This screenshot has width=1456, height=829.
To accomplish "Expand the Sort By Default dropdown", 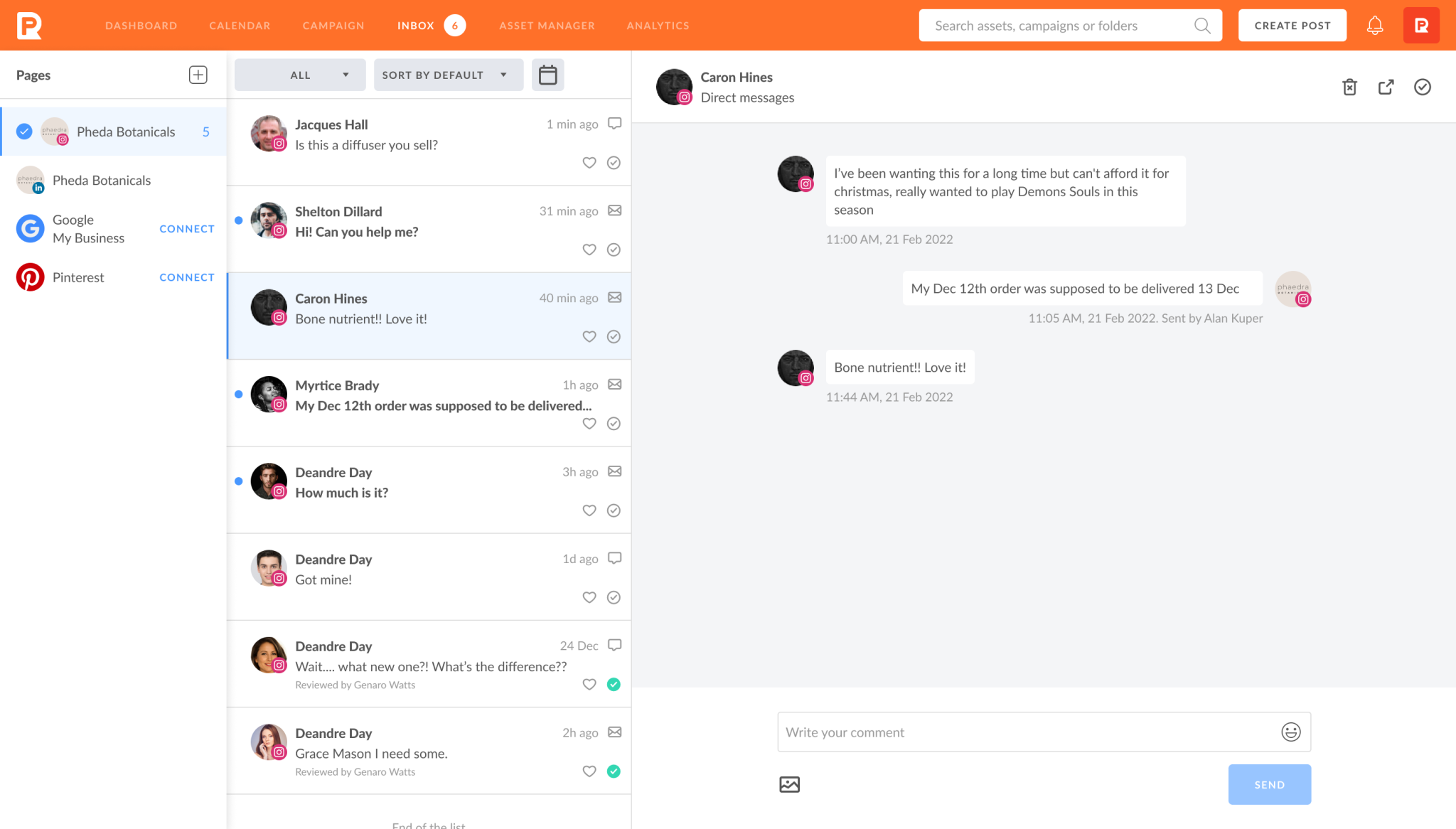I will coord(448,75).
